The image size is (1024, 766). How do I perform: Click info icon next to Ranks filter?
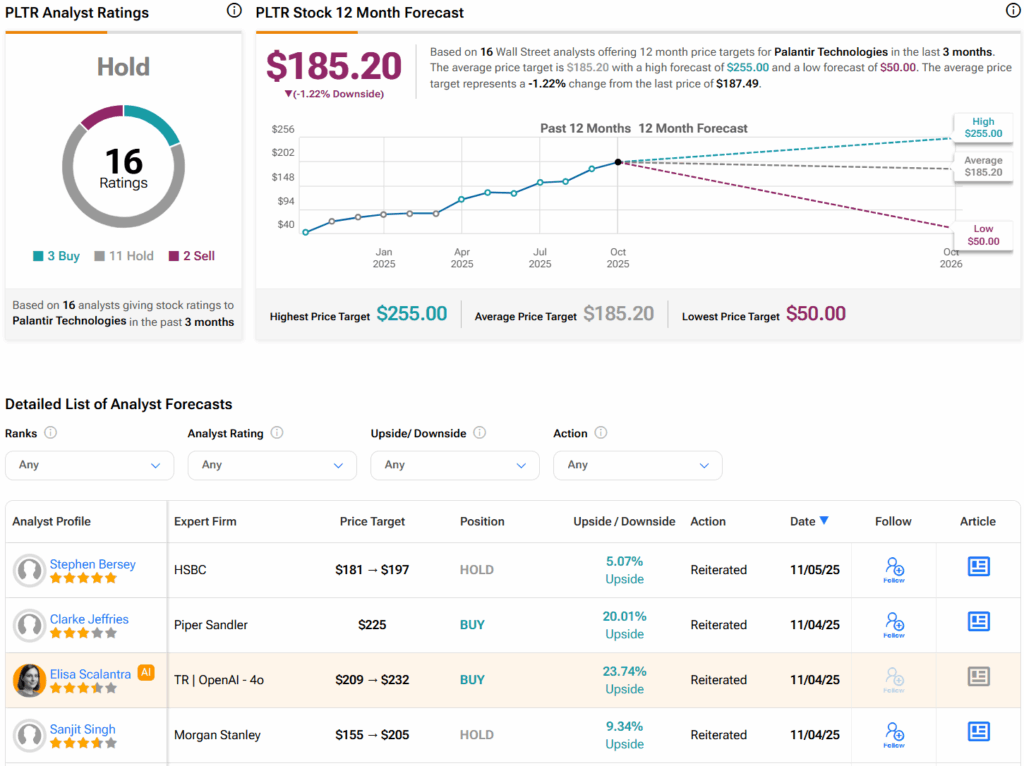point(50,433)
